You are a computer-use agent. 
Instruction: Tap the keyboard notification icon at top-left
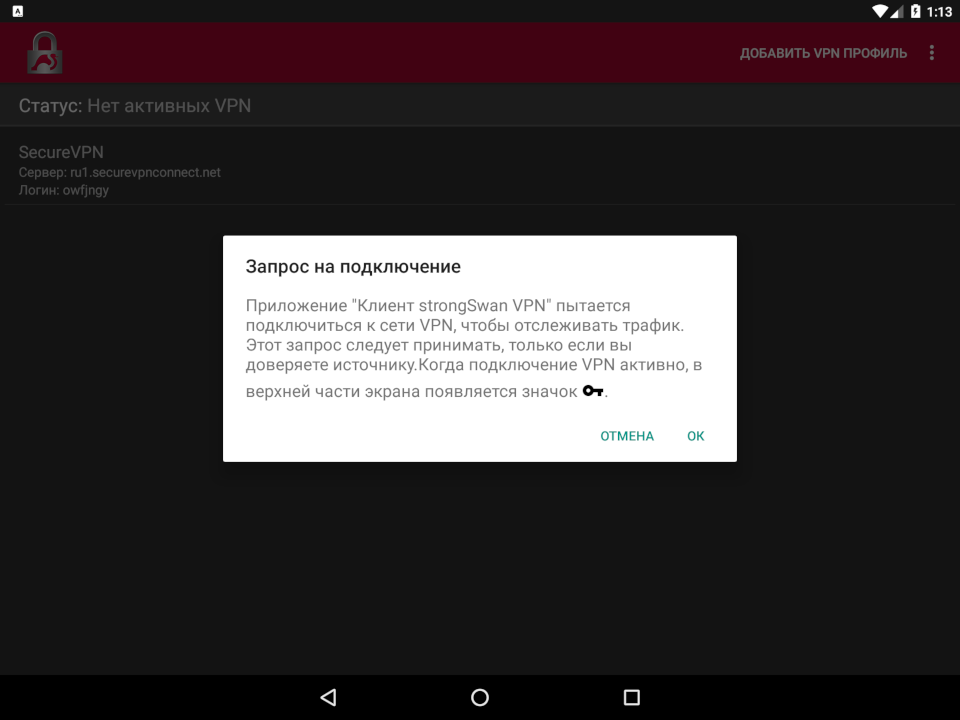tap(18, 11)
